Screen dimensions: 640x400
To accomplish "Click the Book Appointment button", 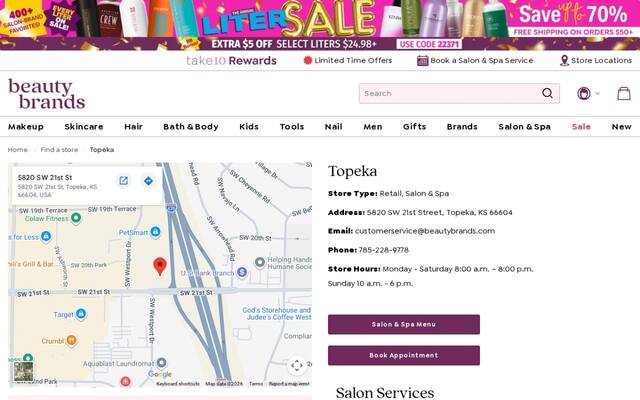I will click(404, 356).
